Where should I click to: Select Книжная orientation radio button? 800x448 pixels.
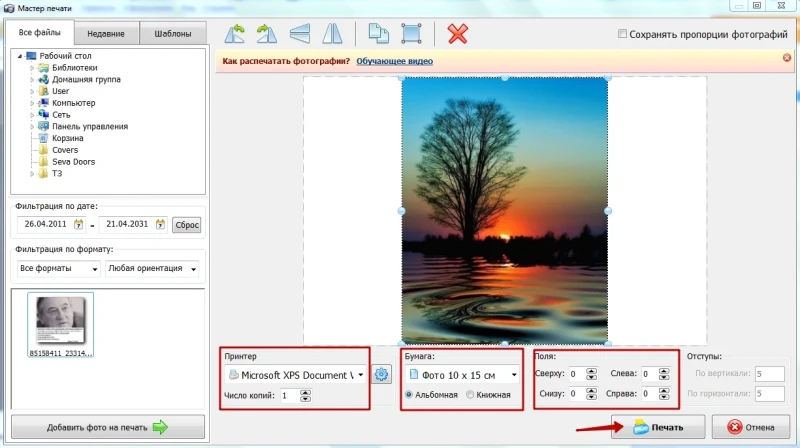[470, 394]
